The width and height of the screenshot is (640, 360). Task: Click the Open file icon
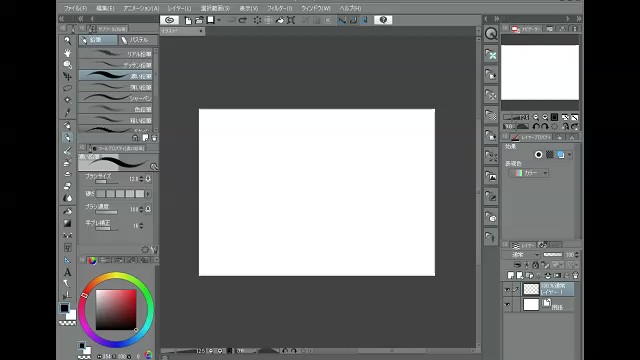(199, 20)
